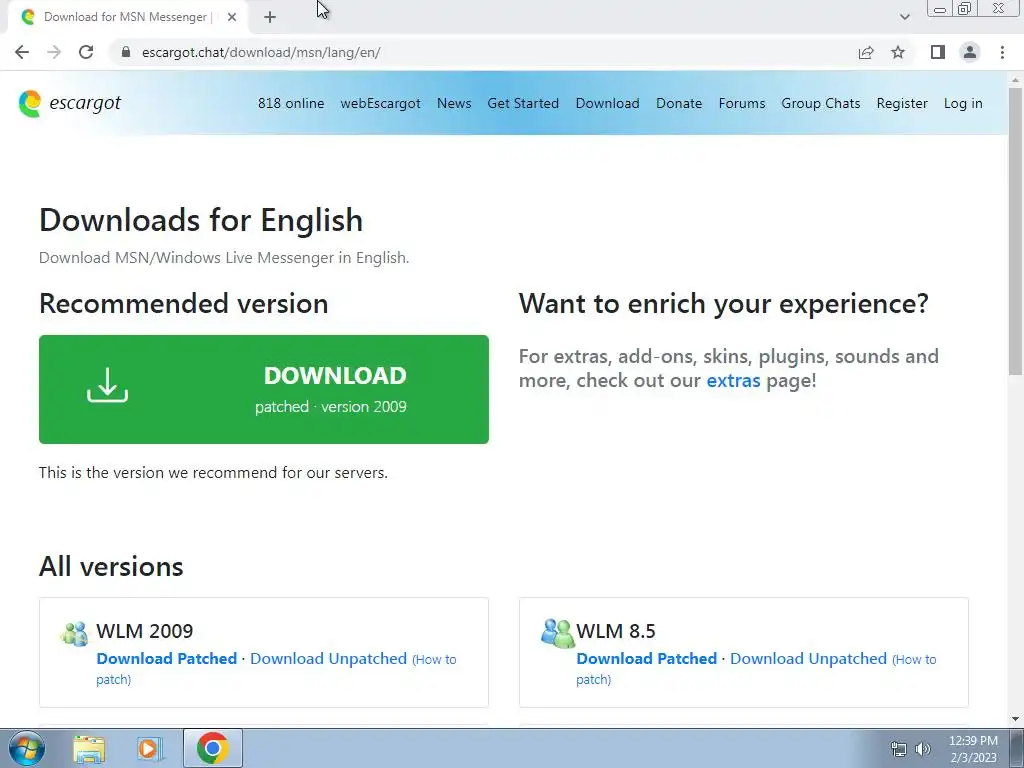Bookmark this page with the star
The width and height of the screenshot is (1024, 768).
pos(898,52)
